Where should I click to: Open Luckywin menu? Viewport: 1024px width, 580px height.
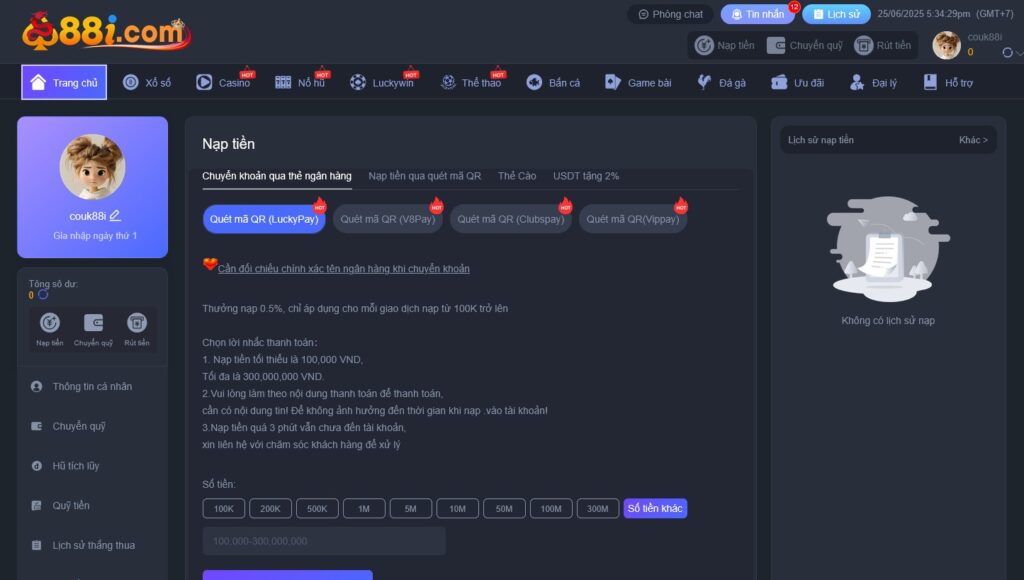[x=382, y=83]
